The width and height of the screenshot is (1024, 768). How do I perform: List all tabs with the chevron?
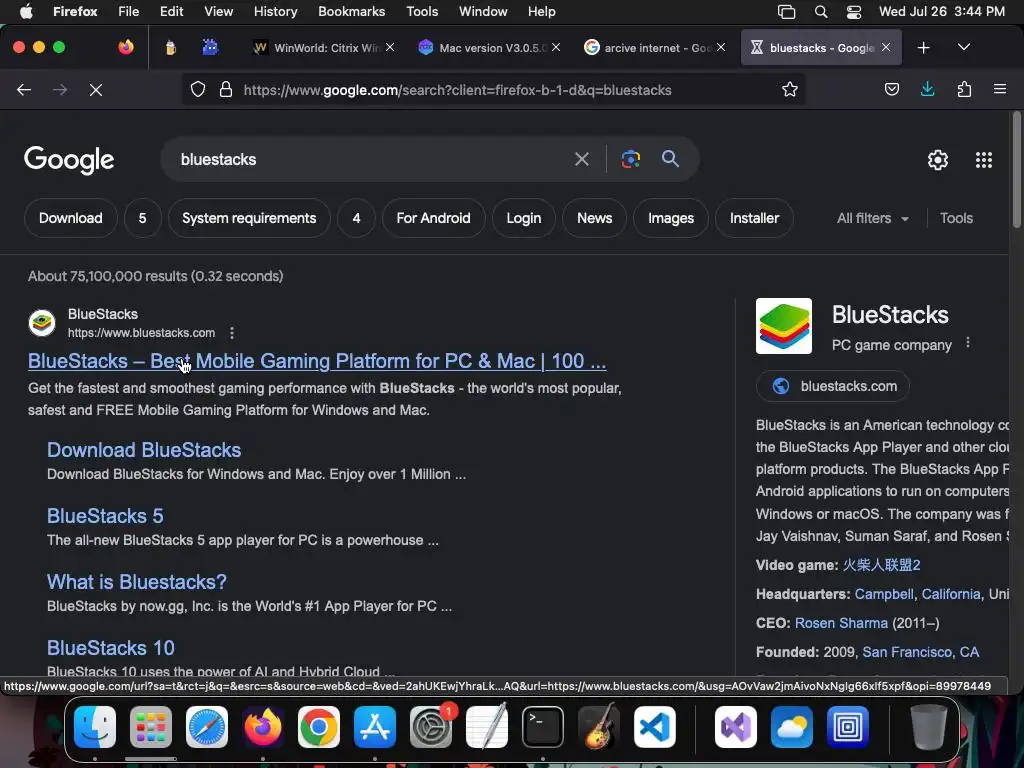tap(964, 47)
